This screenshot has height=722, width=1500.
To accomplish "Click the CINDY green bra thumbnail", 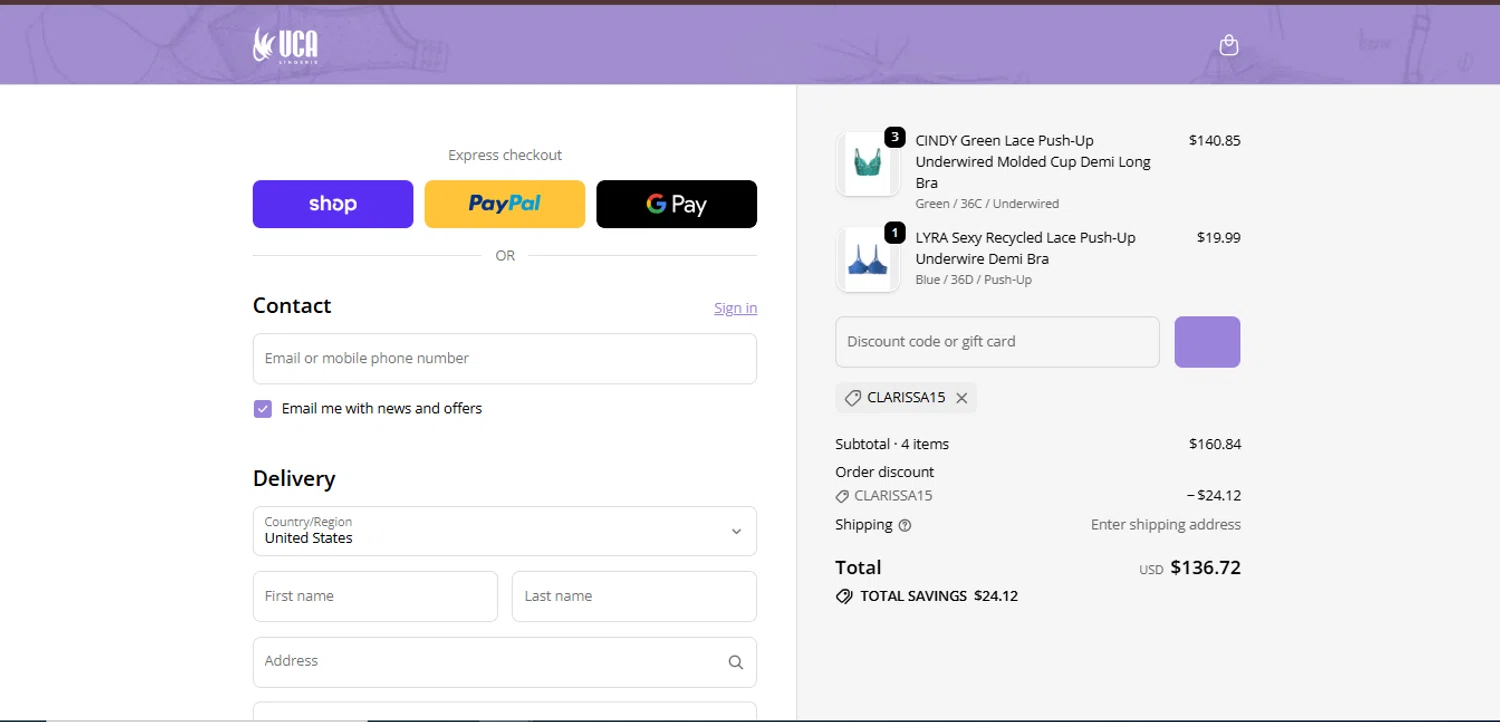I will 868,164.
